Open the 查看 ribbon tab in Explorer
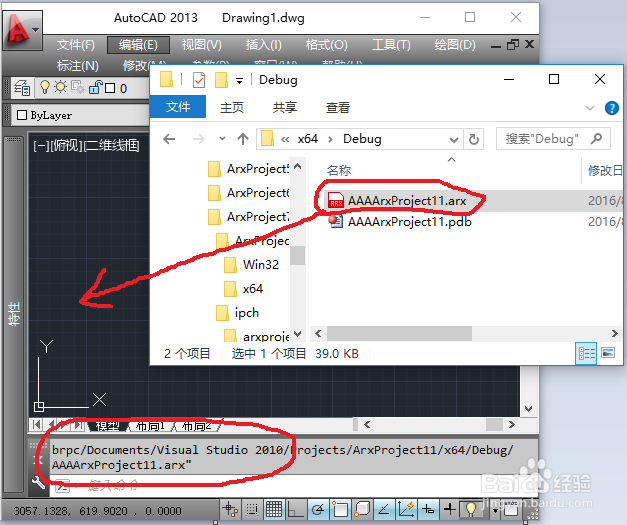 [x=337, y=108]
